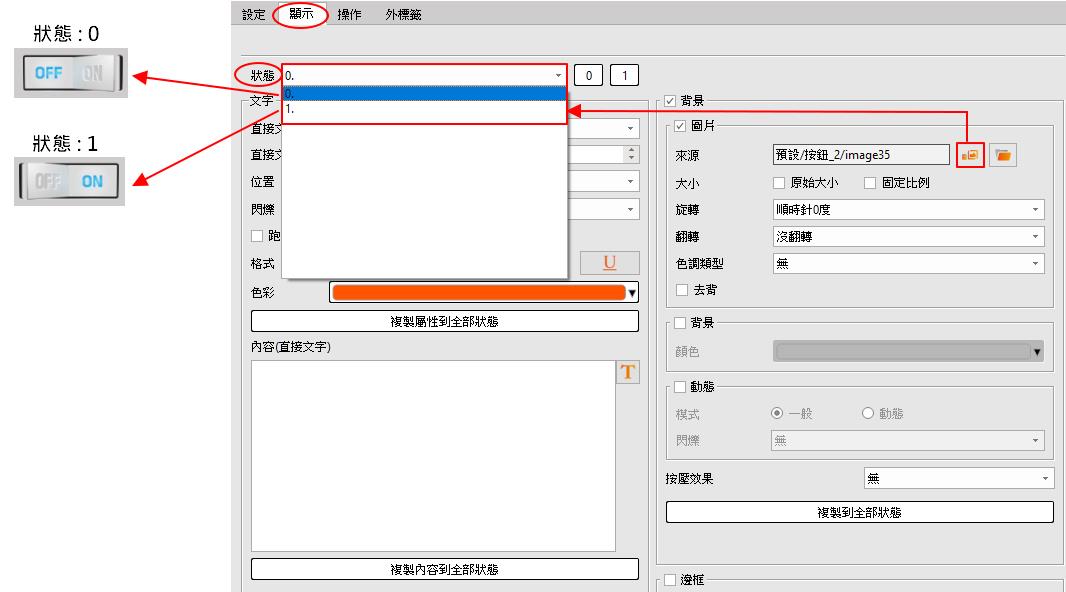Screen dimensions: 1066x592
Task: Toggle the underline U format icon
Action: 608,263
